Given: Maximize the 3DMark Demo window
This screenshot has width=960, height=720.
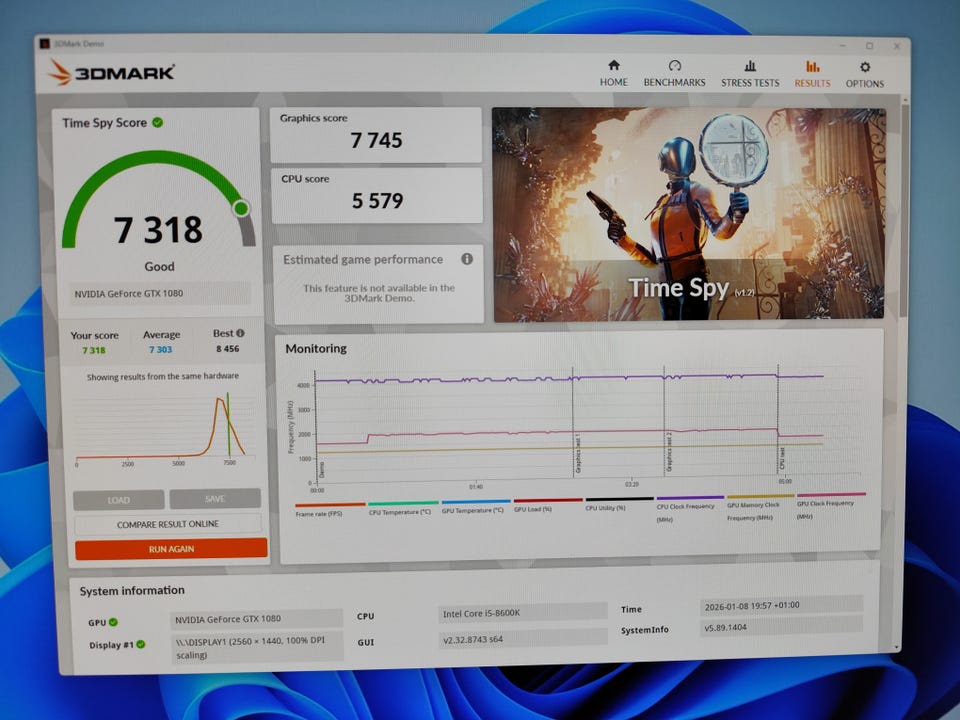Looking at the screenshot, I should 869,45.
